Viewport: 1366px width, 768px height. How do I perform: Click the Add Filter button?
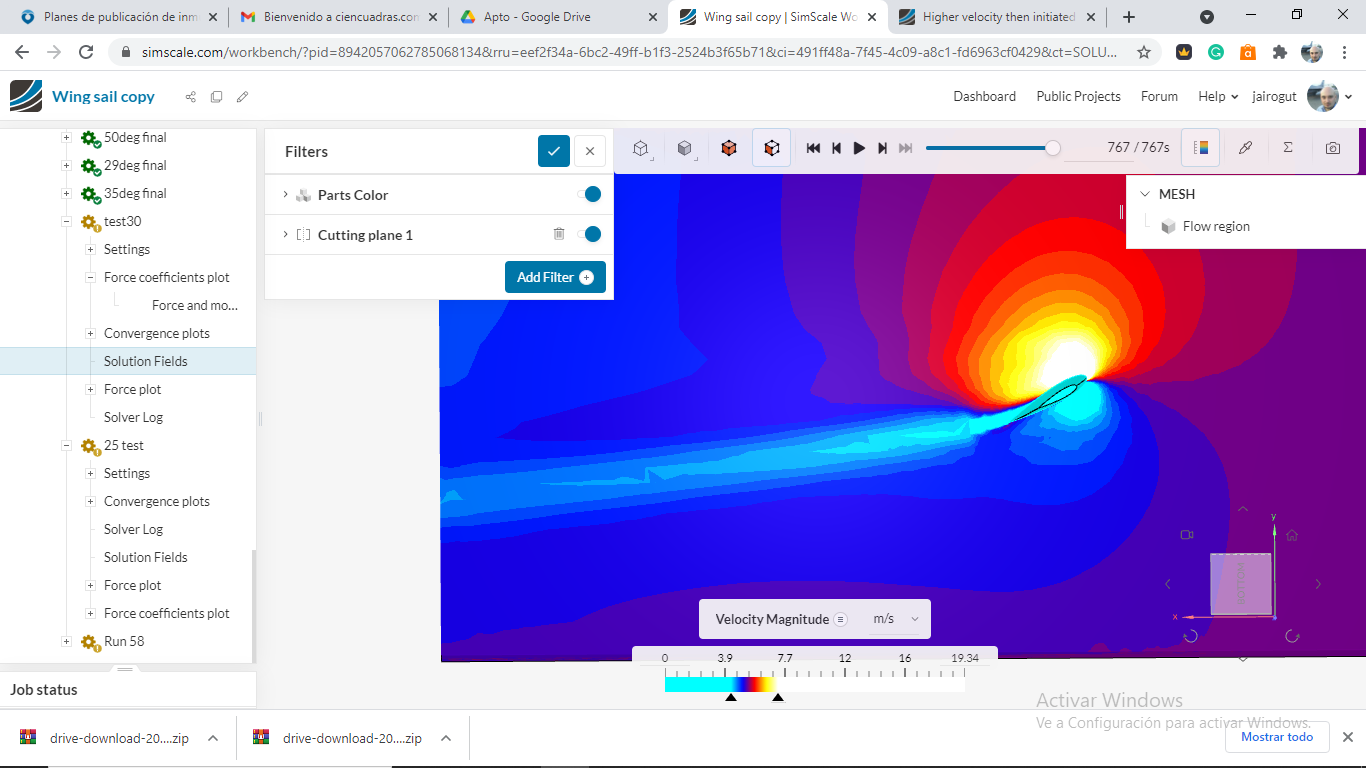(555, 277)
